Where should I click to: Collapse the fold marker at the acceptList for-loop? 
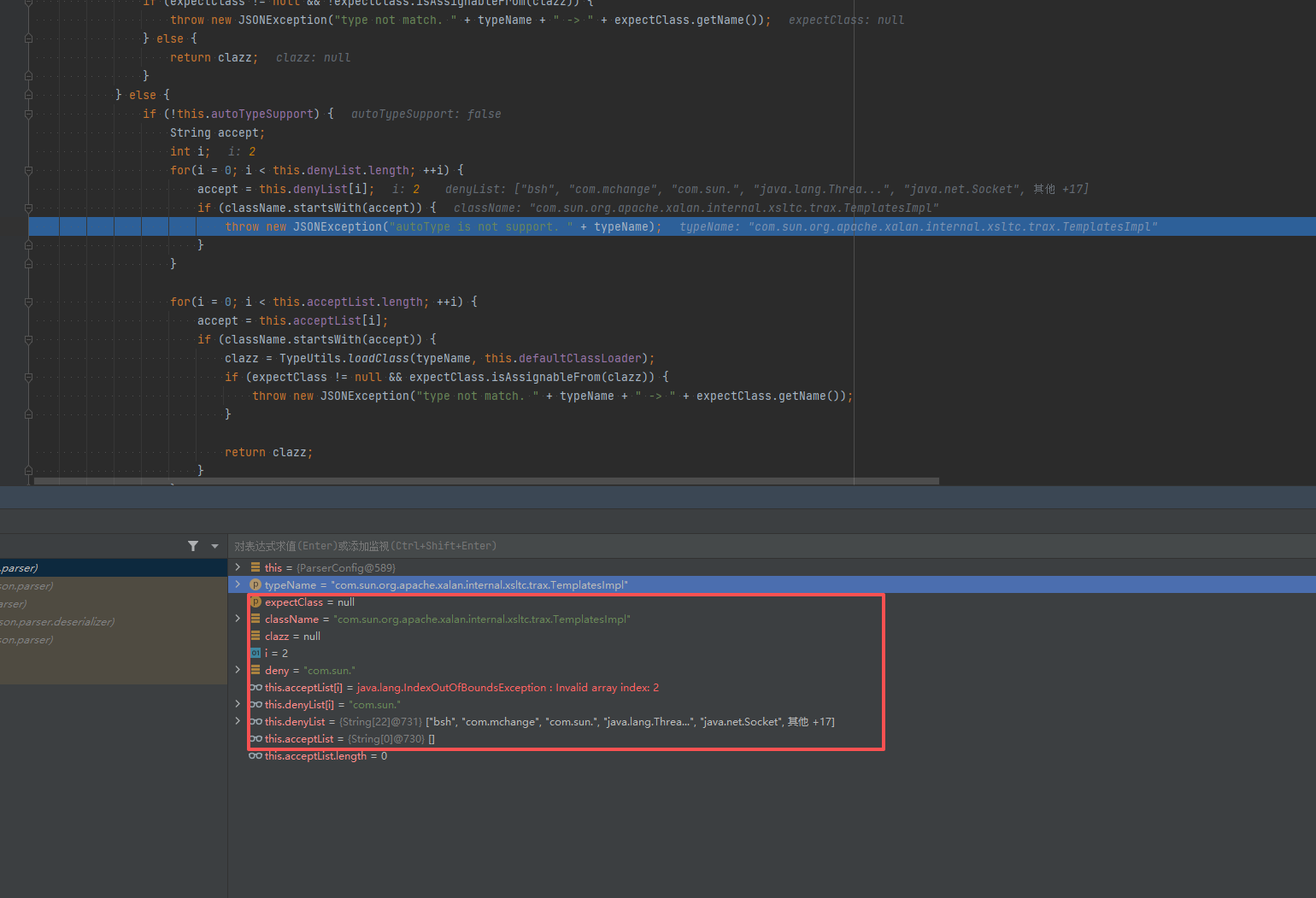[x=28, y=302]
